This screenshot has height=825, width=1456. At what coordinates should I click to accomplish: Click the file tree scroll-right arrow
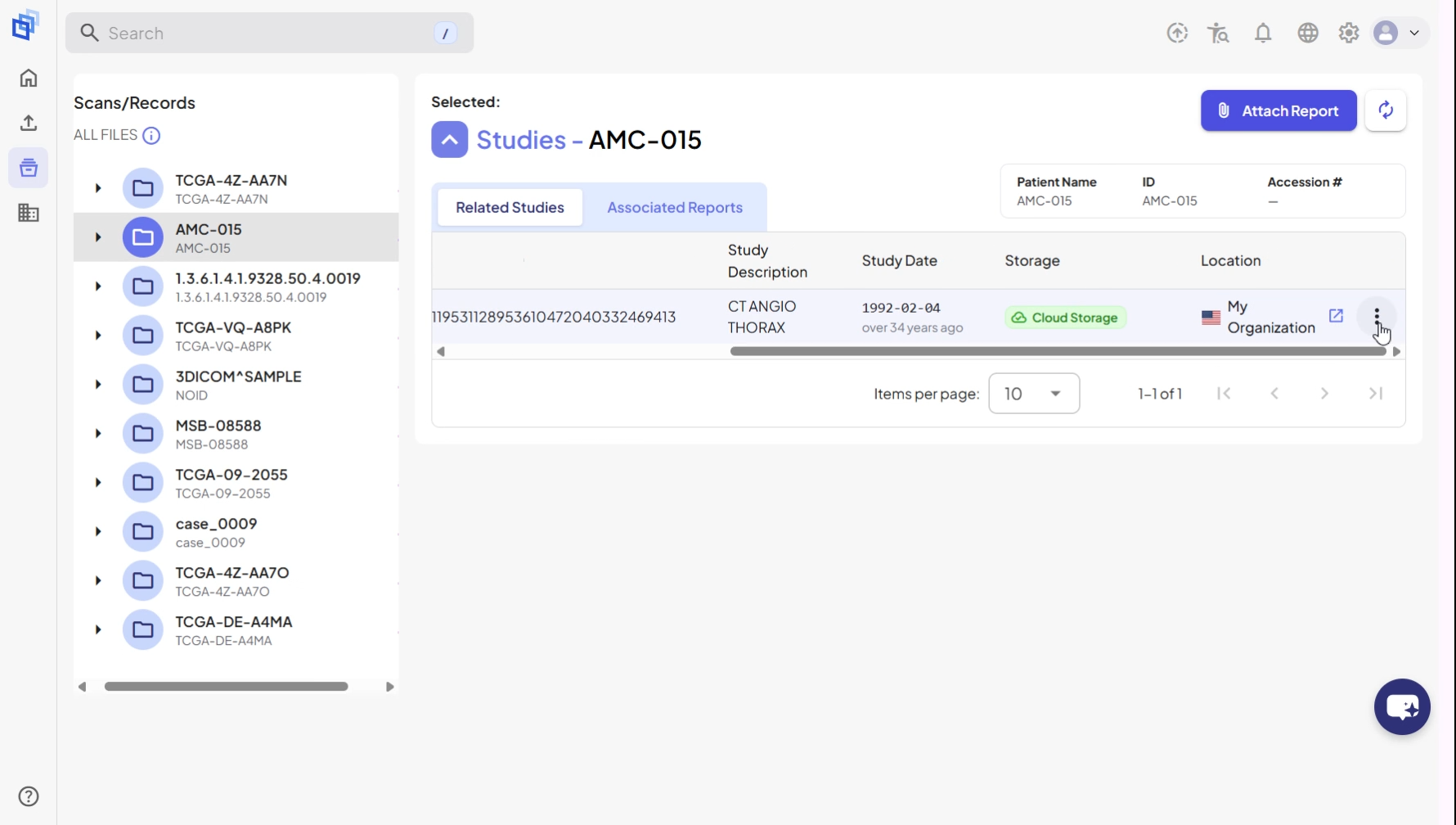coord(390,687)
